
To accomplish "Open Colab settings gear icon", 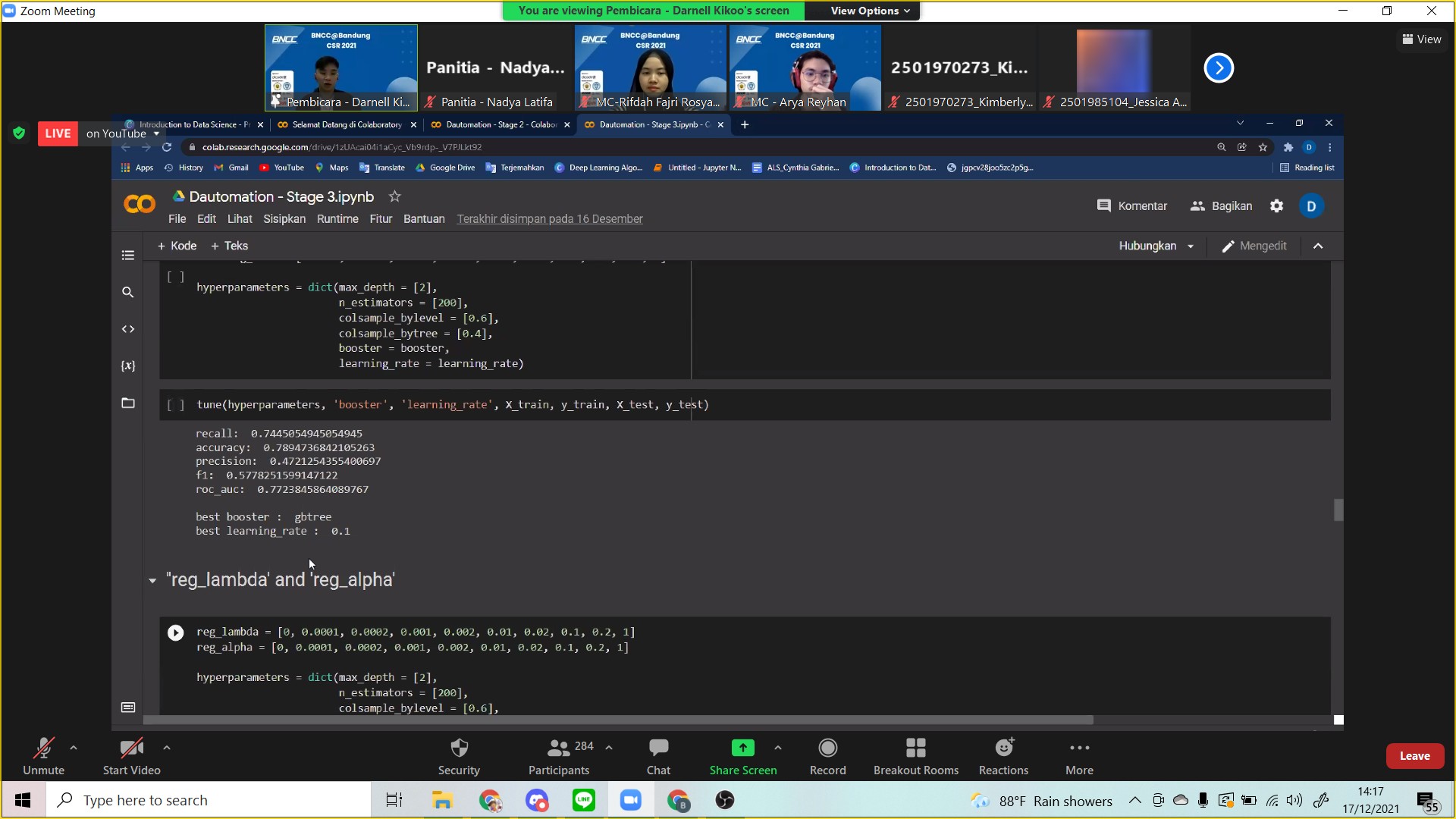I will point(1277,206).
